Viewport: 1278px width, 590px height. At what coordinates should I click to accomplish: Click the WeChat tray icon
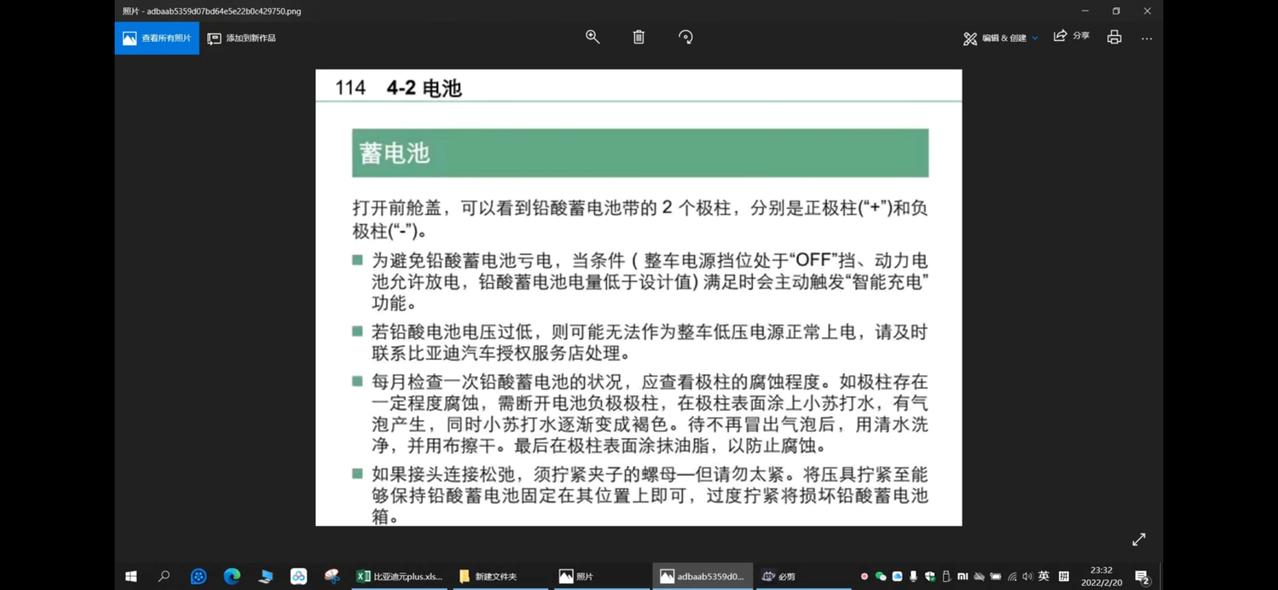(881, 576)
